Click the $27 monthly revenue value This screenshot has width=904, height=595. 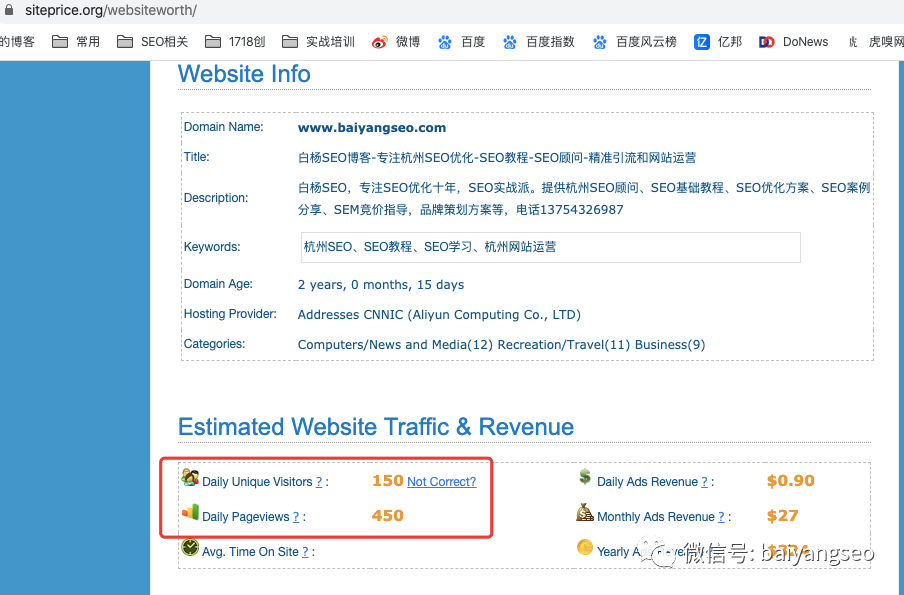[782, 515]
